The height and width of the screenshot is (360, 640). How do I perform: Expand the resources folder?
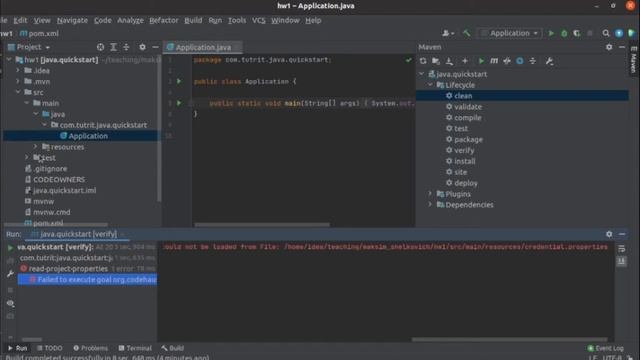[36, 147]
